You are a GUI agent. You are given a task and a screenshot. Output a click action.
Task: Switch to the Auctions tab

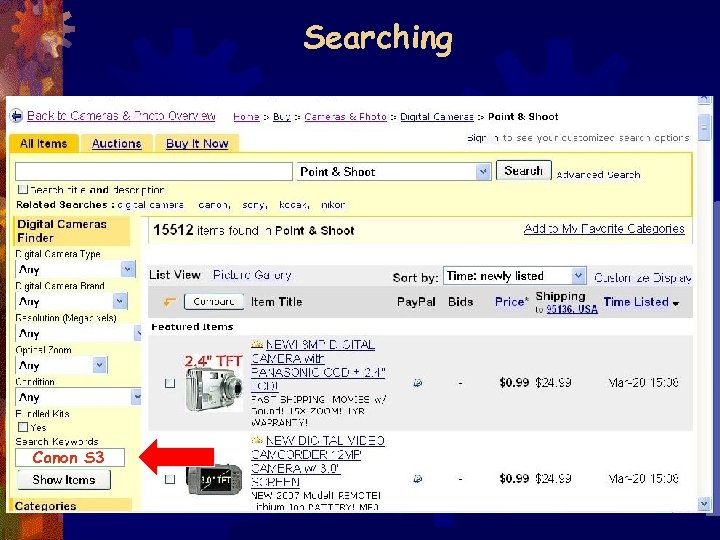pyautogui.click(x=117, y=144)
